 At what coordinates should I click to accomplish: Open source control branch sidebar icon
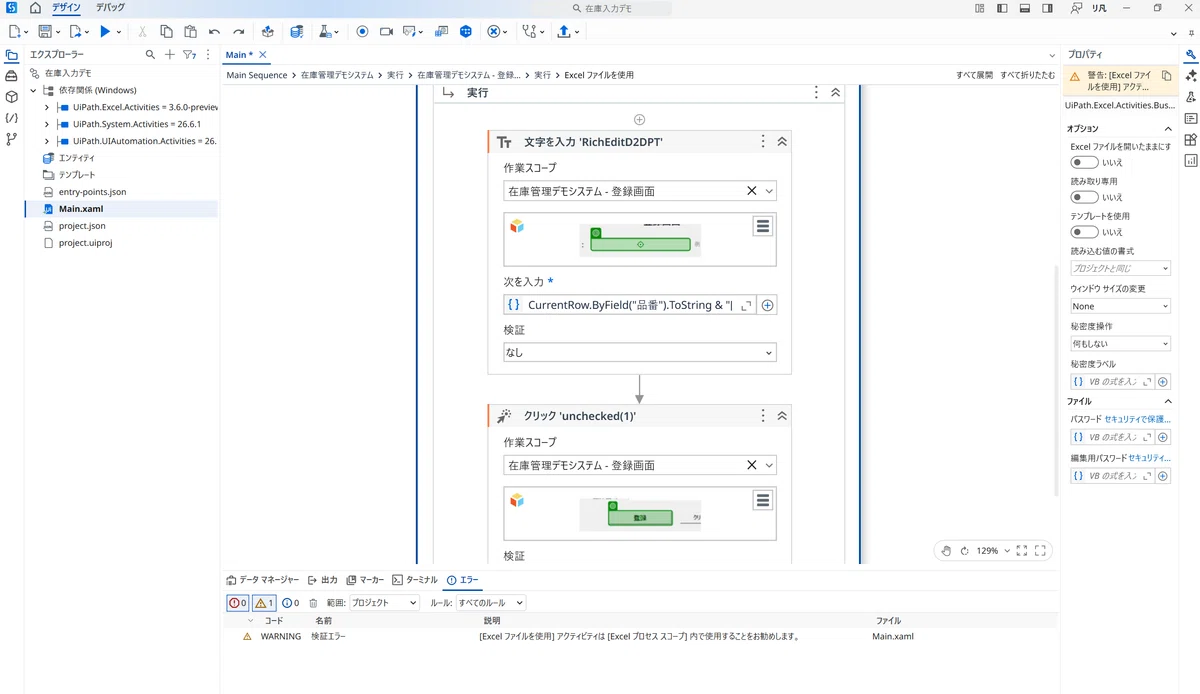pos(11,139)
